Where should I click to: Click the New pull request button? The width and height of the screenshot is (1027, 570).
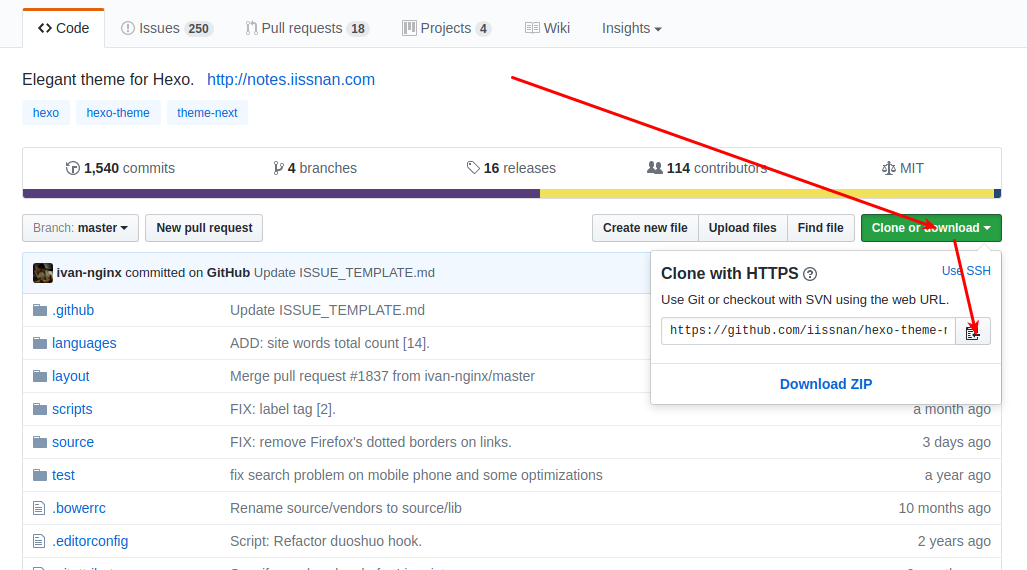(204, 228)
